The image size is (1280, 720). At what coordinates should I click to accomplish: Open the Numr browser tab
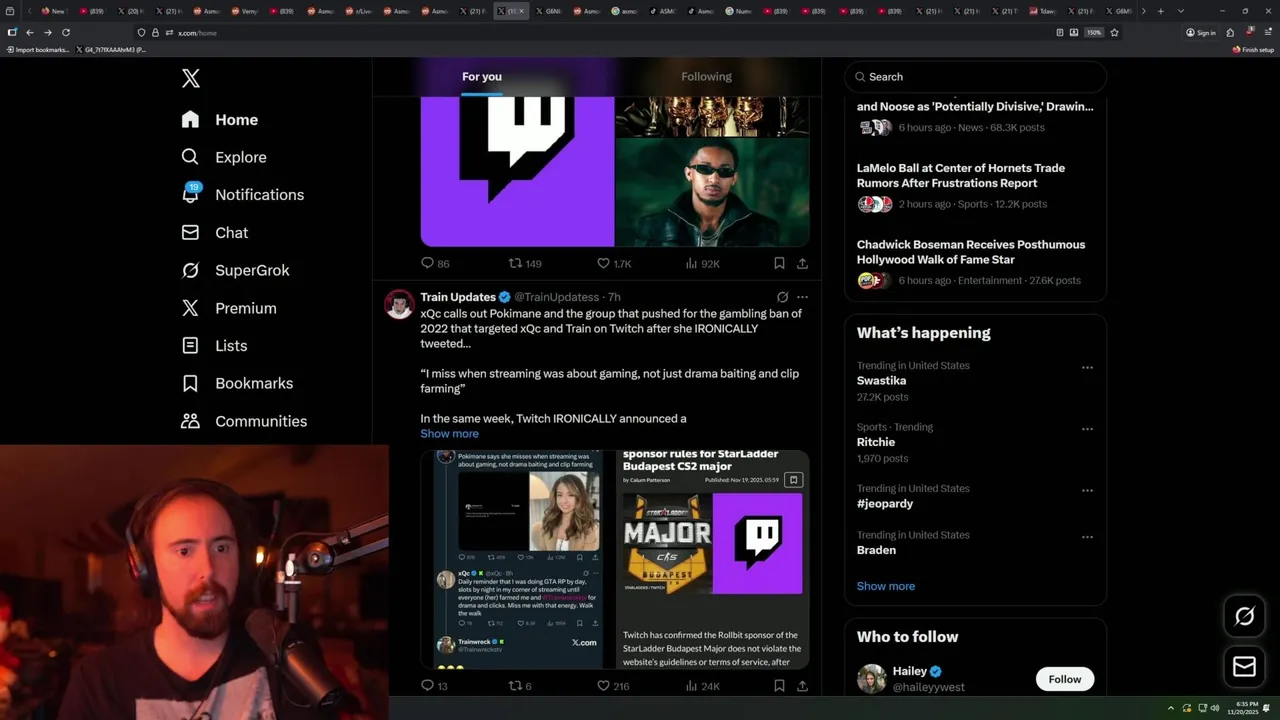coord(740,11)
